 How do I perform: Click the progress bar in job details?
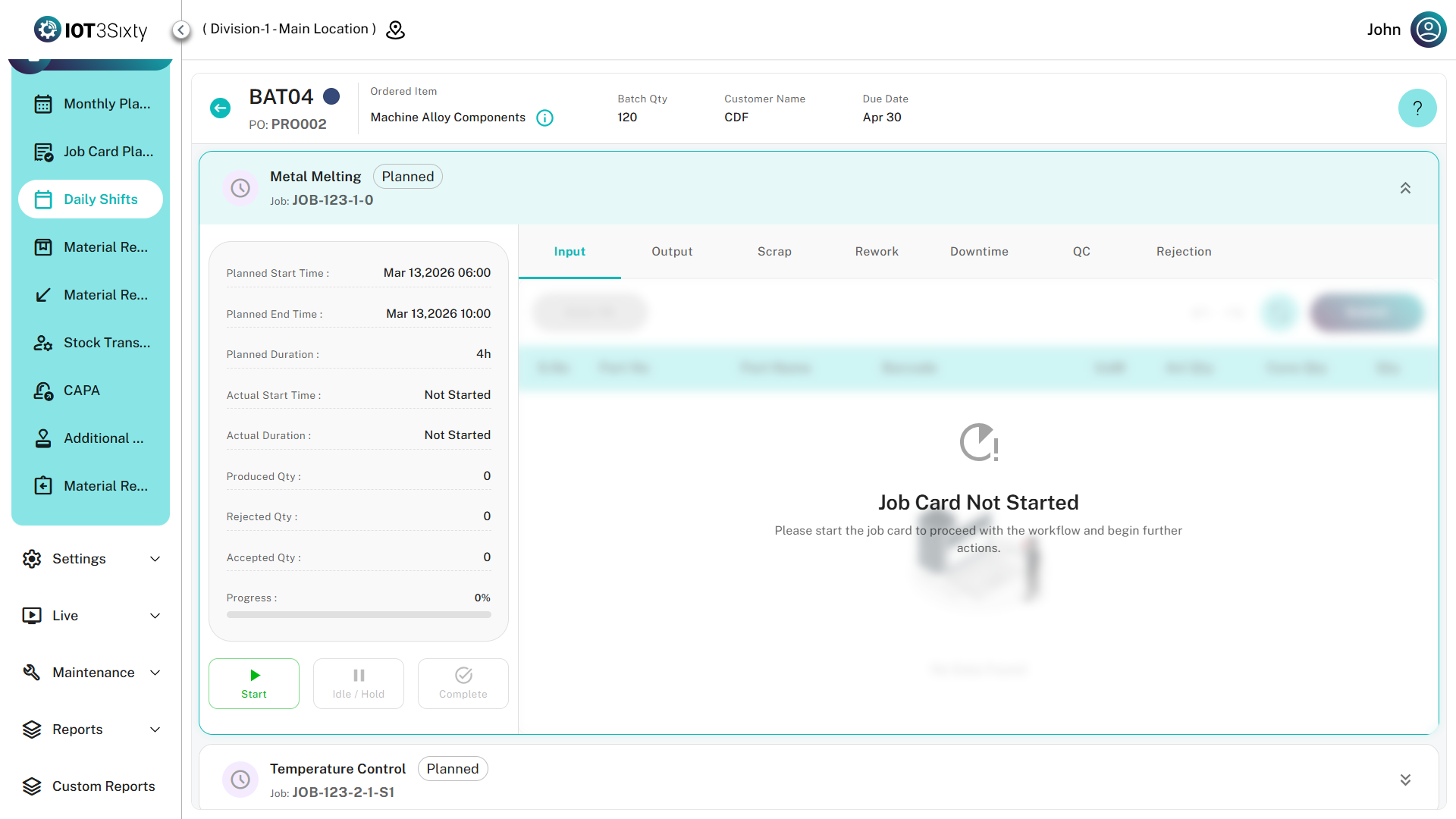tap(359, 615)
